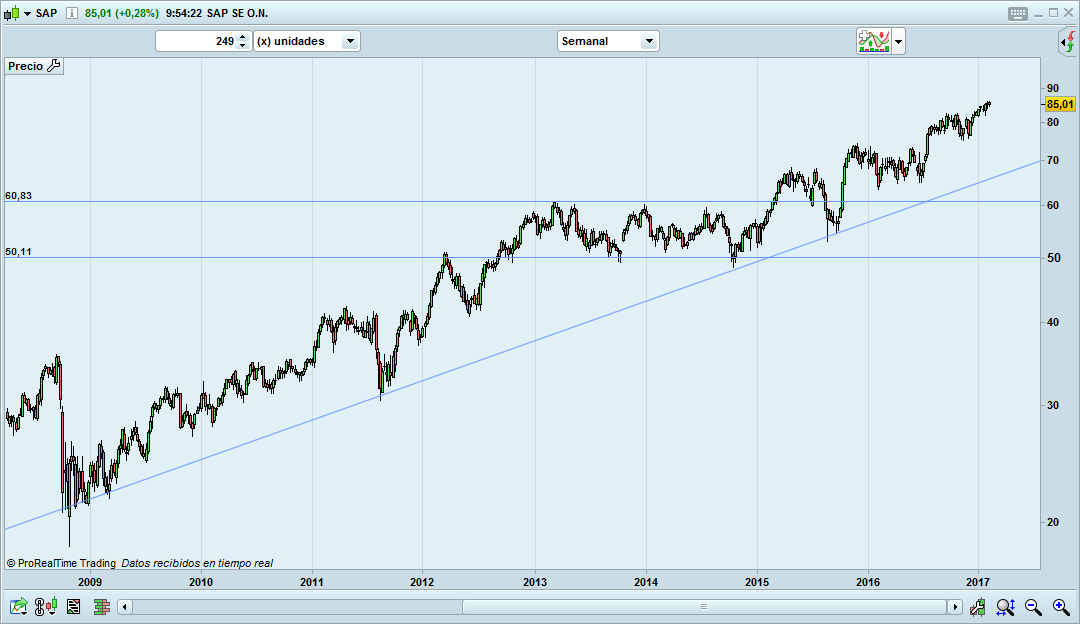Click the virtual keyboard icon in titlebar
The height and width of the screenshot is (624, 1080).
[1016, 13]
